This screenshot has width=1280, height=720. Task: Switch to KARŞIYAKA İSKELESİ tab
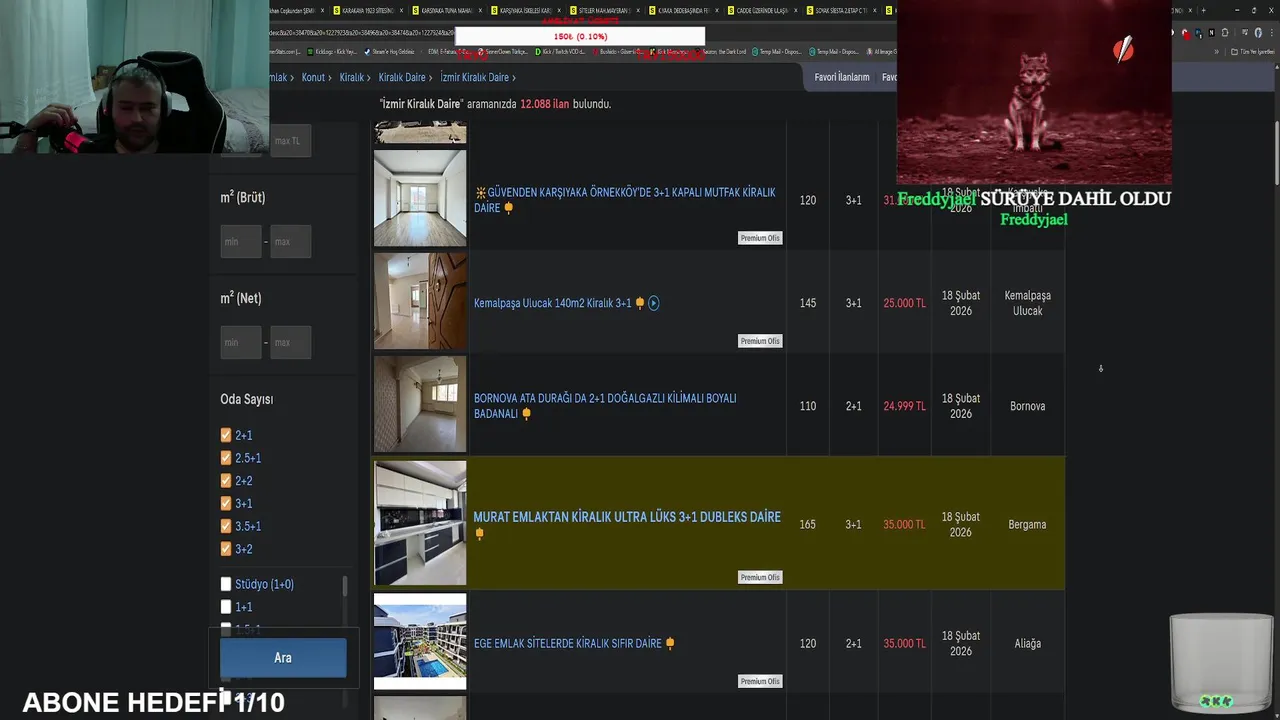click(x=526, y=10)
